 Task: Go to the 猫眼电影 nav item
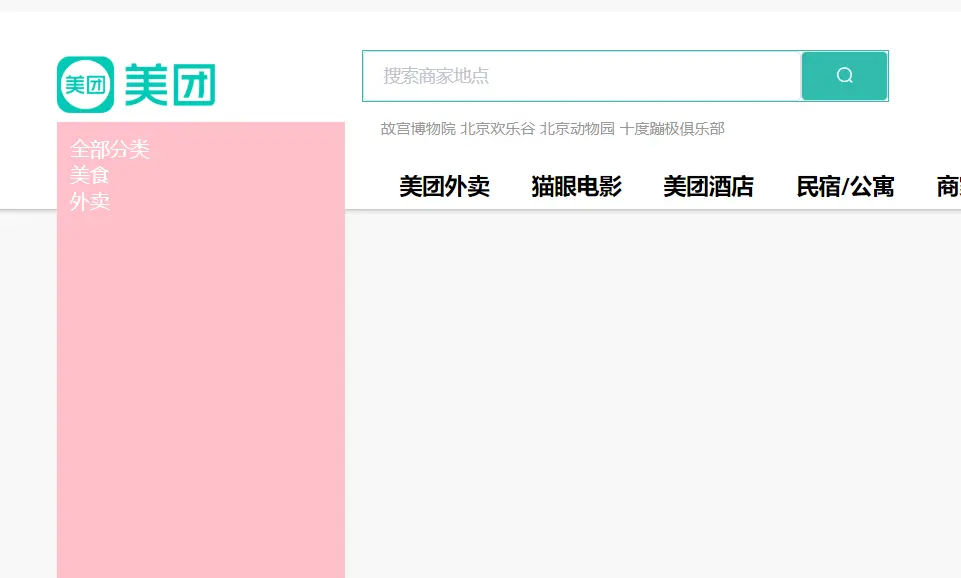pyautogui.click(x=577, y=186)
